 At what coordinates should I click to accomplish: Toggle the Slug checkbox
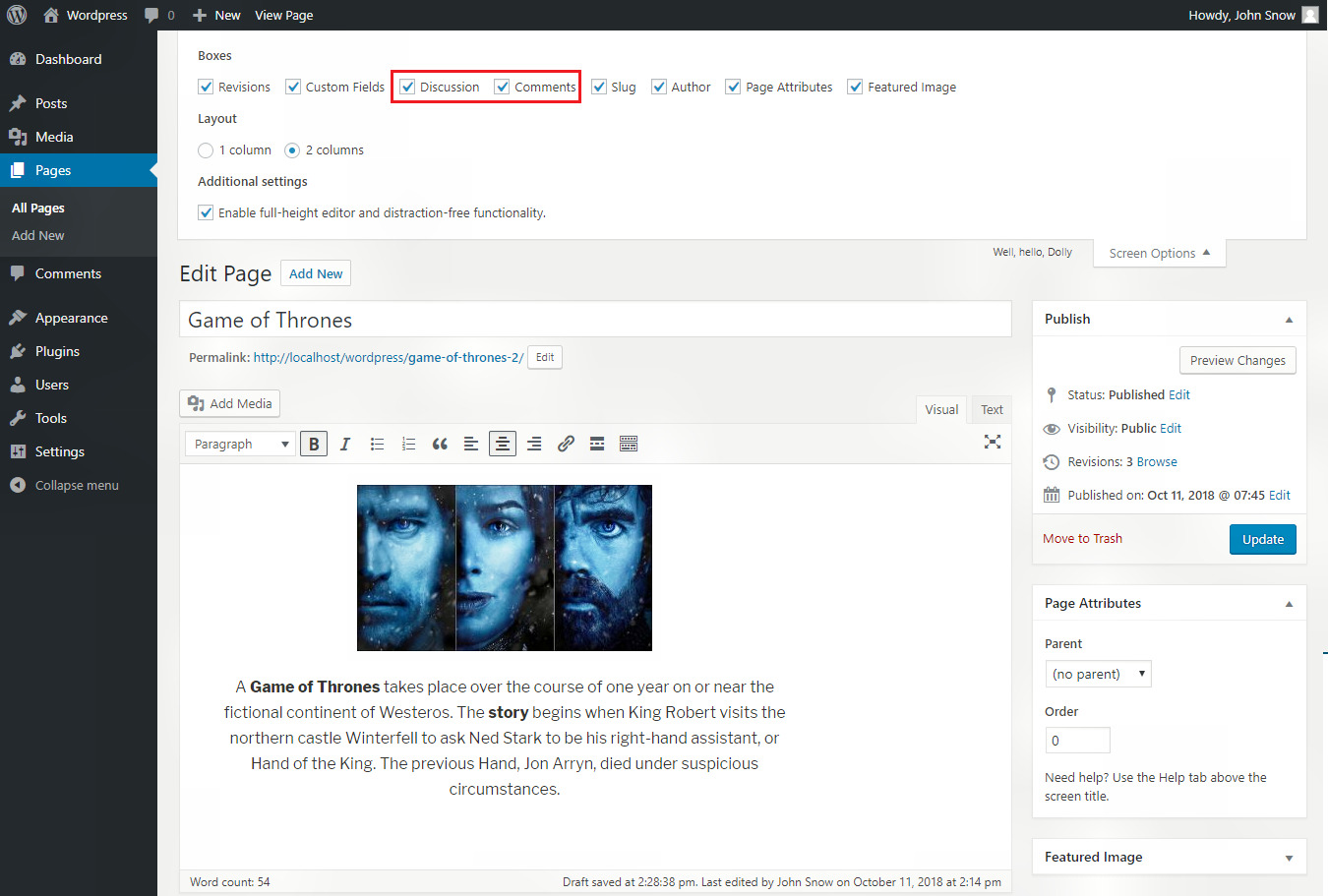(598, 87)
